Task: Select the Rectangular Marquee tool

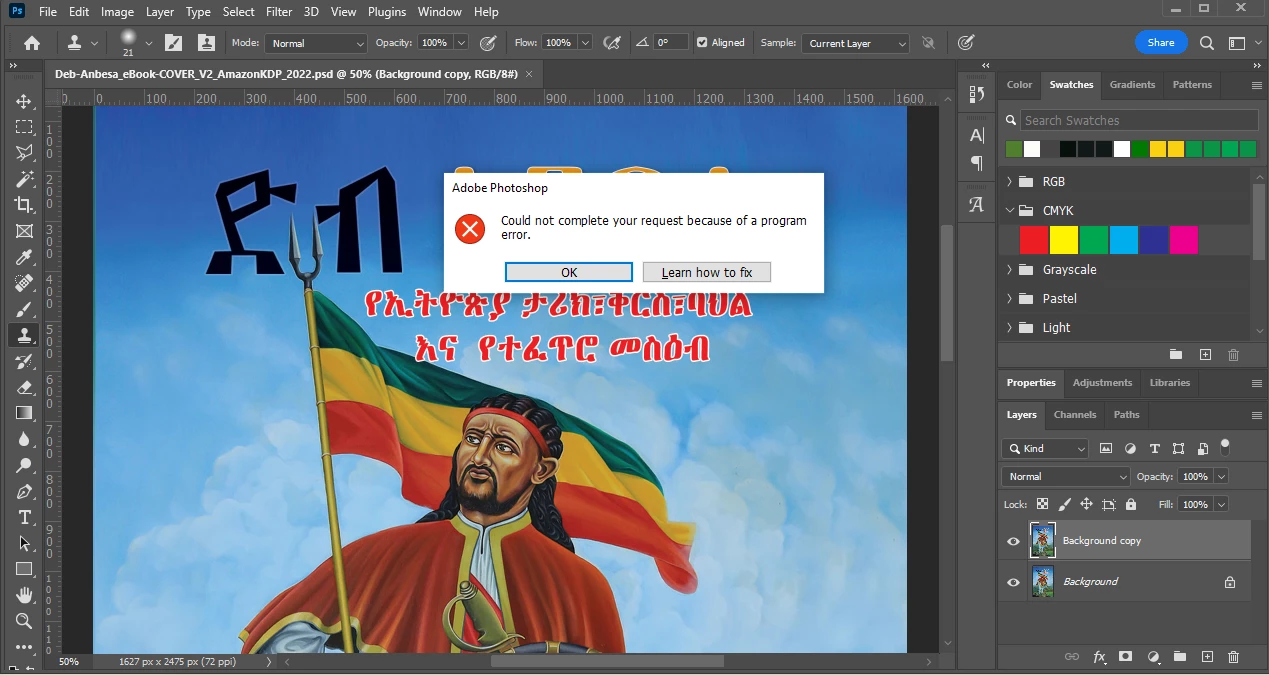Action: [x=24, y=127]
